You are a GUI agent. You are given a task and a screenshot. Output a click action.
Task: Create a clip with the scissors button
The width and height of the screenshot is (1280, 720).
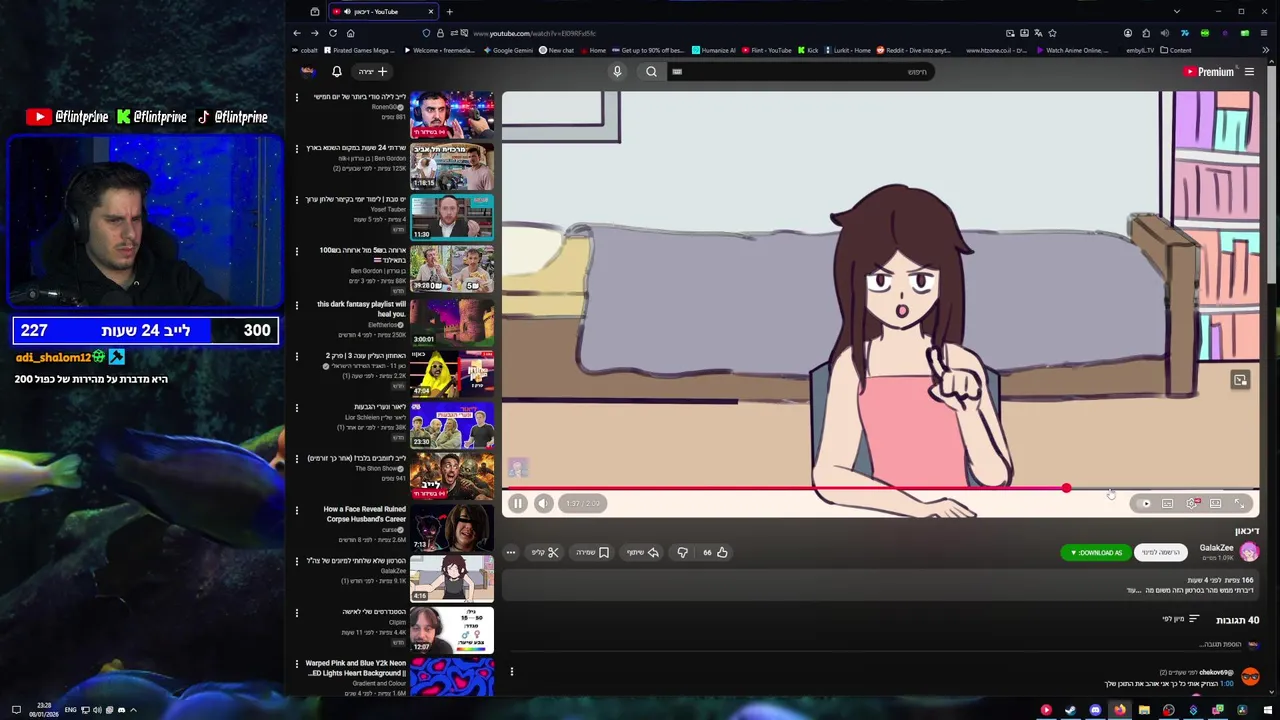[545, 552]
